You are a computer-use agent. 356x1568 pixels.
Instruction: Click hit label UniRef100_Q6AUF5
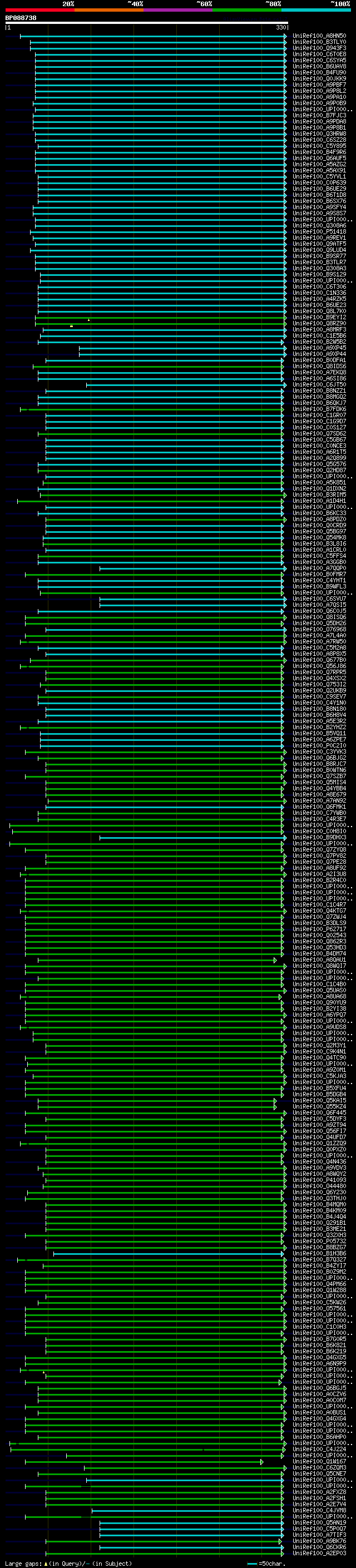319,159
